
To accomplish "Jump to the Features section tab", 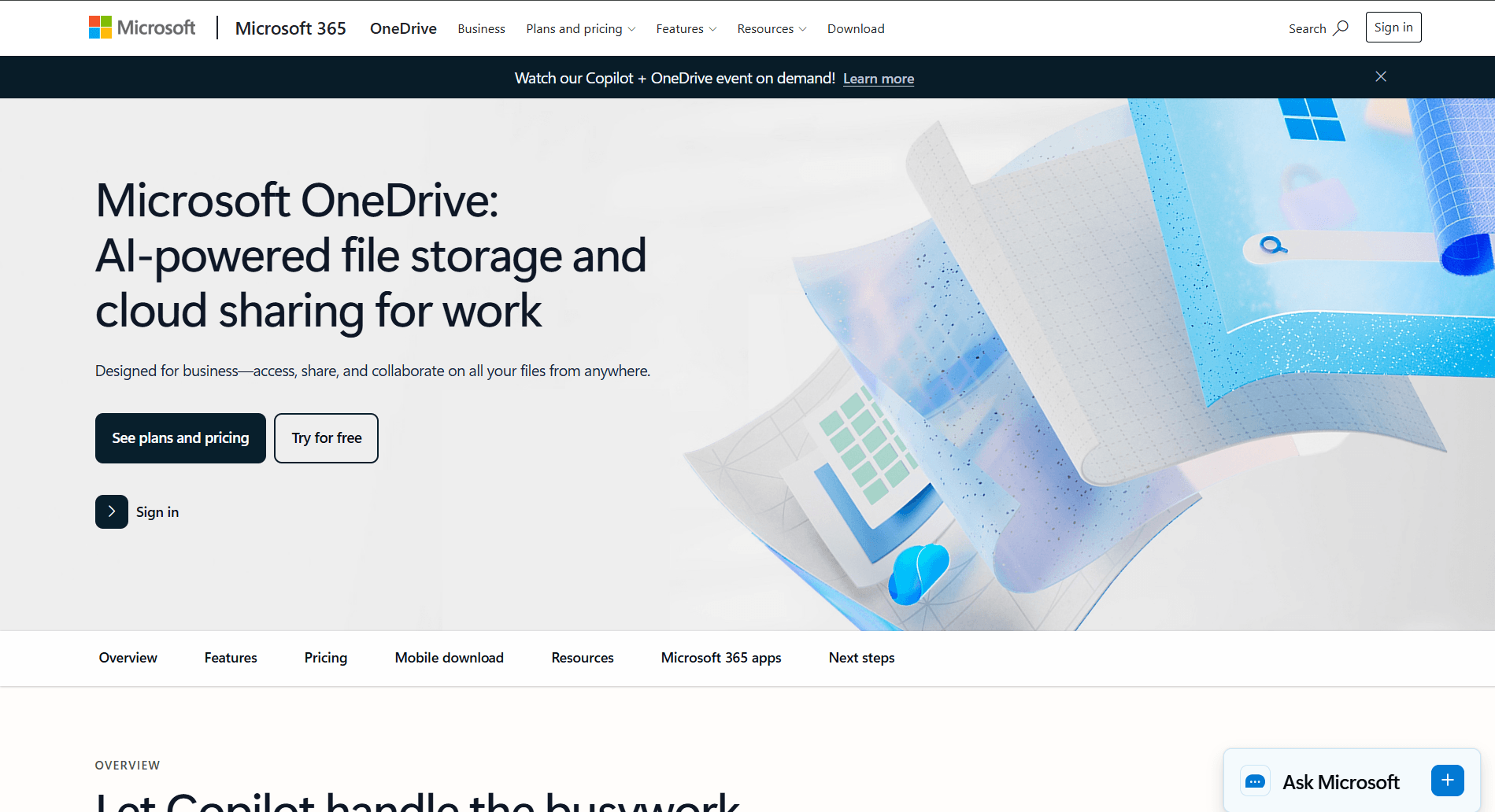I will point(231,658).
